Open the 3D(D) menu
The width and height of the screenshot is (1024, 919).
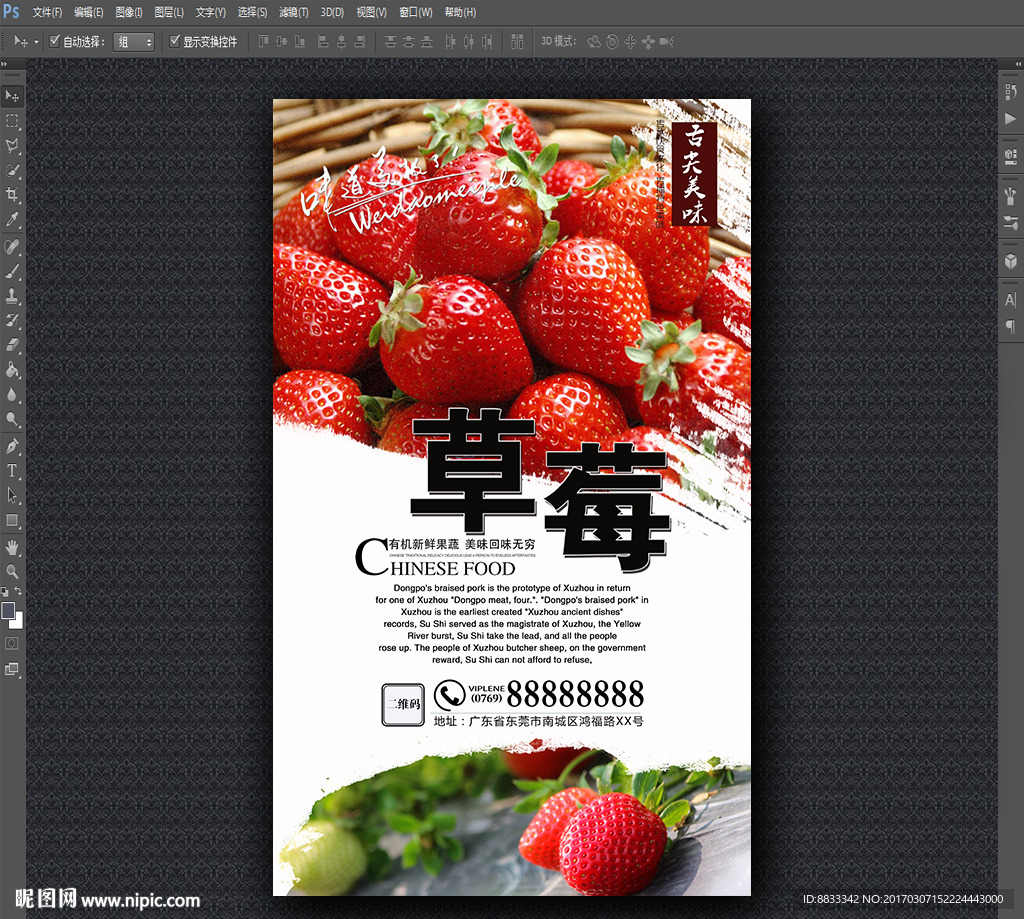332,12
